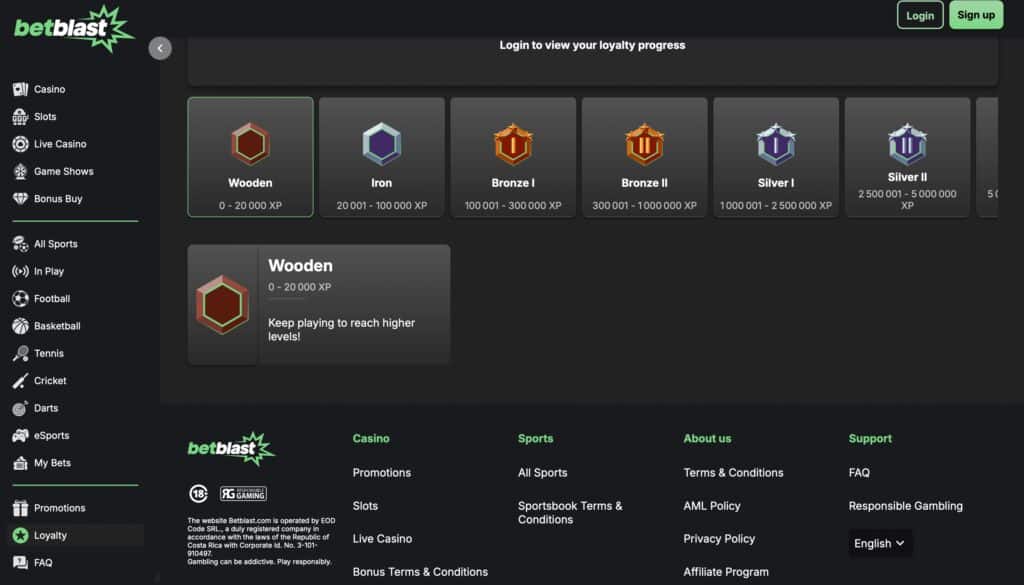Click the RG Responsible Gaming badge
The image size is (1024, 585).
point(243,494)
